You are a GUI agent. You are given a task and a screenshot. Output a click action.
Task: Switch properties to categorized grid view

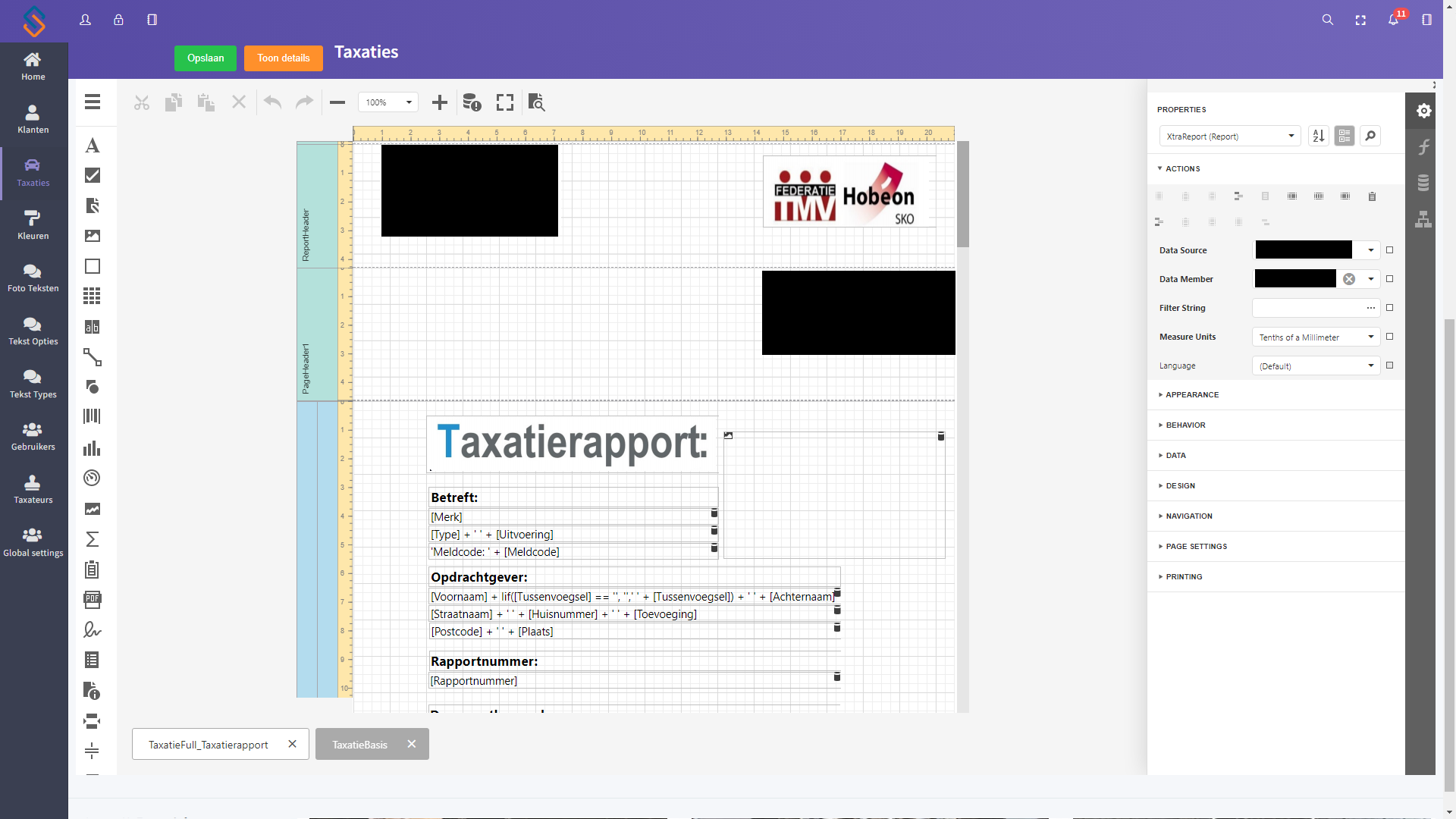tap(1345, 136)
